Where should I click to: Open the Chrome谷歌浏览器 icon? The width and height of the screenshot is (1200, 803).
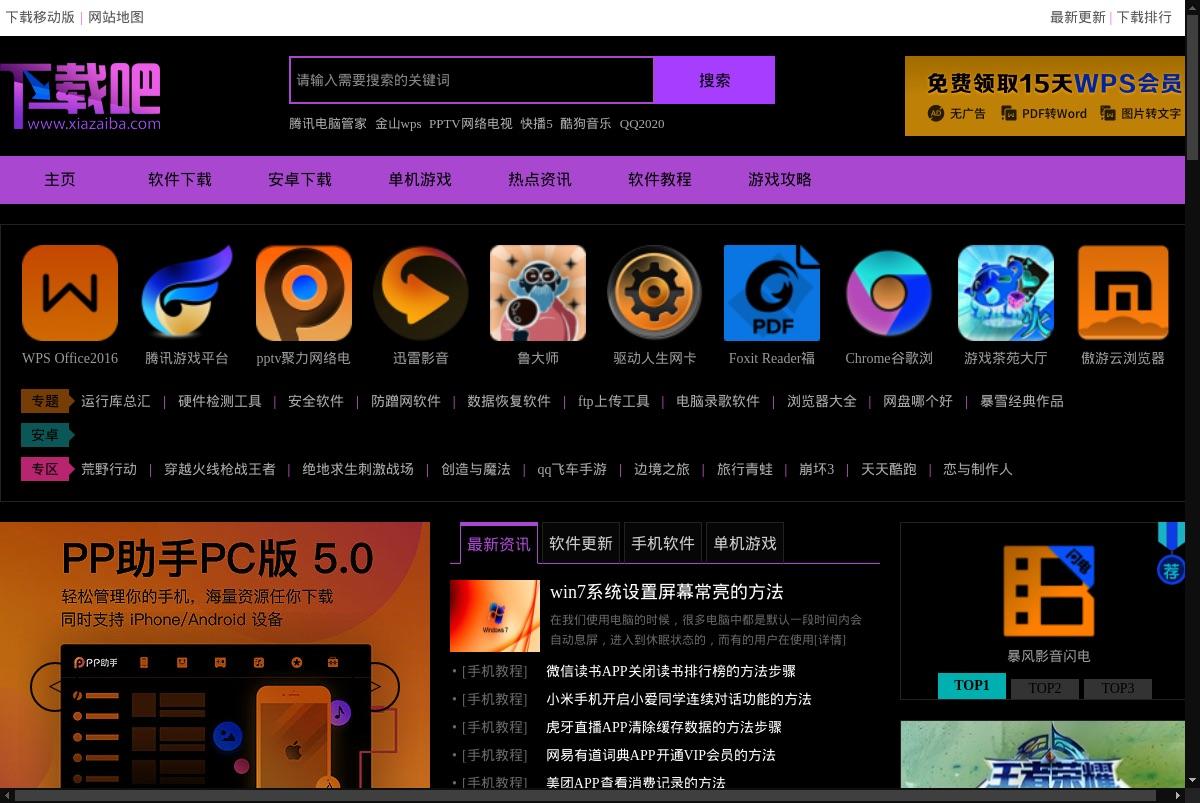(889, 293)
